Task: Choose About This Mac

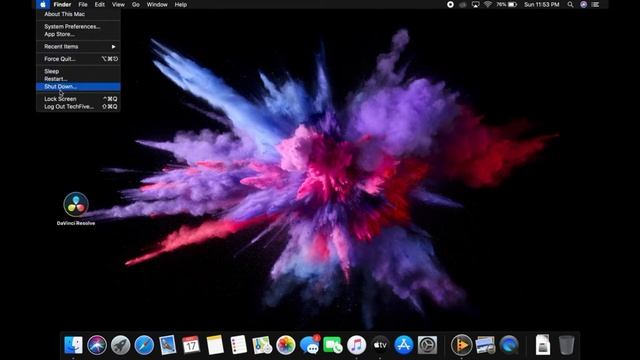Action: click(78, 14)
